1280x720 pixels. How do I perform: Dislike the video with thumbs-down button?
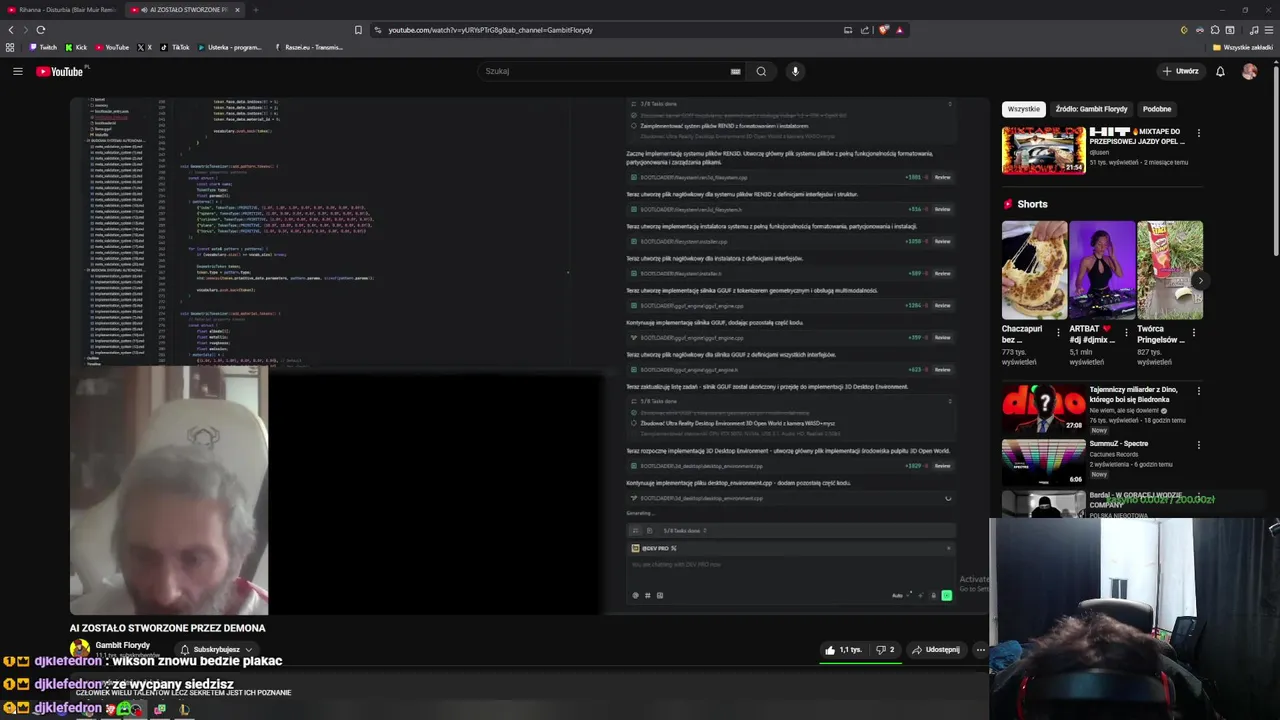coord(885,650)
